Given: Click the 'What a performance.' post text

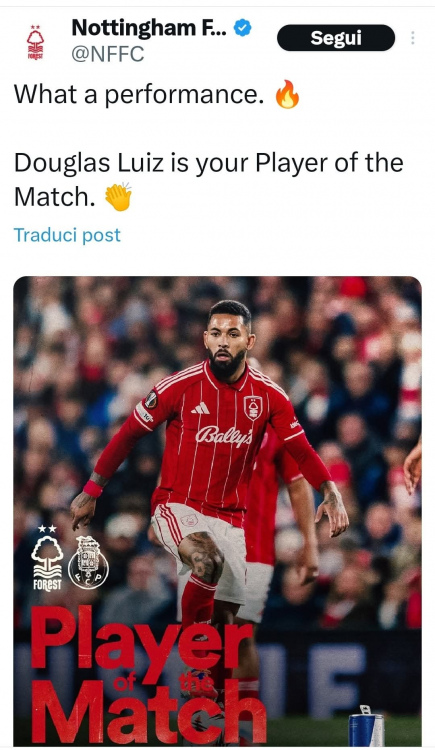Looking at the screenshot, I should click(x=139, y=94).
